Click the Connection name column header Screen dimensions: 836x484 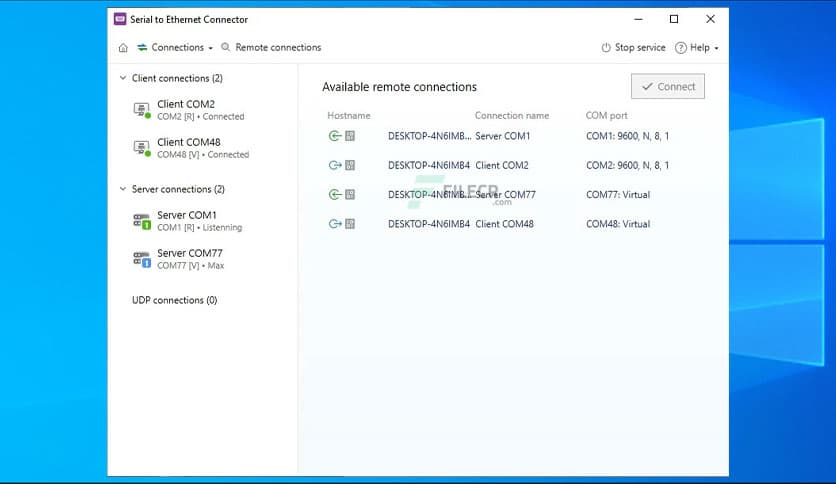[512, 116]
